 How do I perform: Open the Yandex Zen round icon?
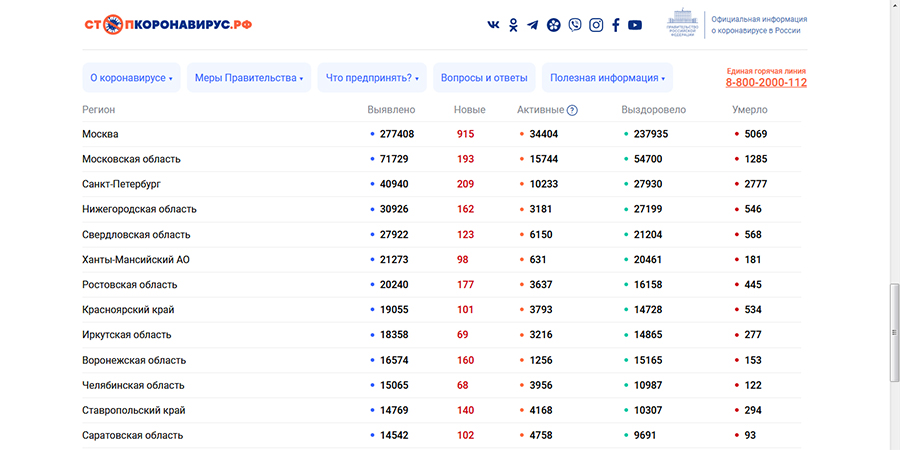pyautogui.click(x=553, y=25)
